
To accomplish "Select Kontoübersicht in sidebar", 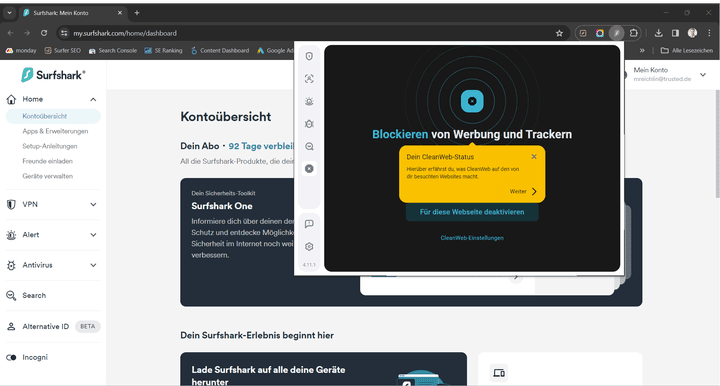I will tap(53, 116).
